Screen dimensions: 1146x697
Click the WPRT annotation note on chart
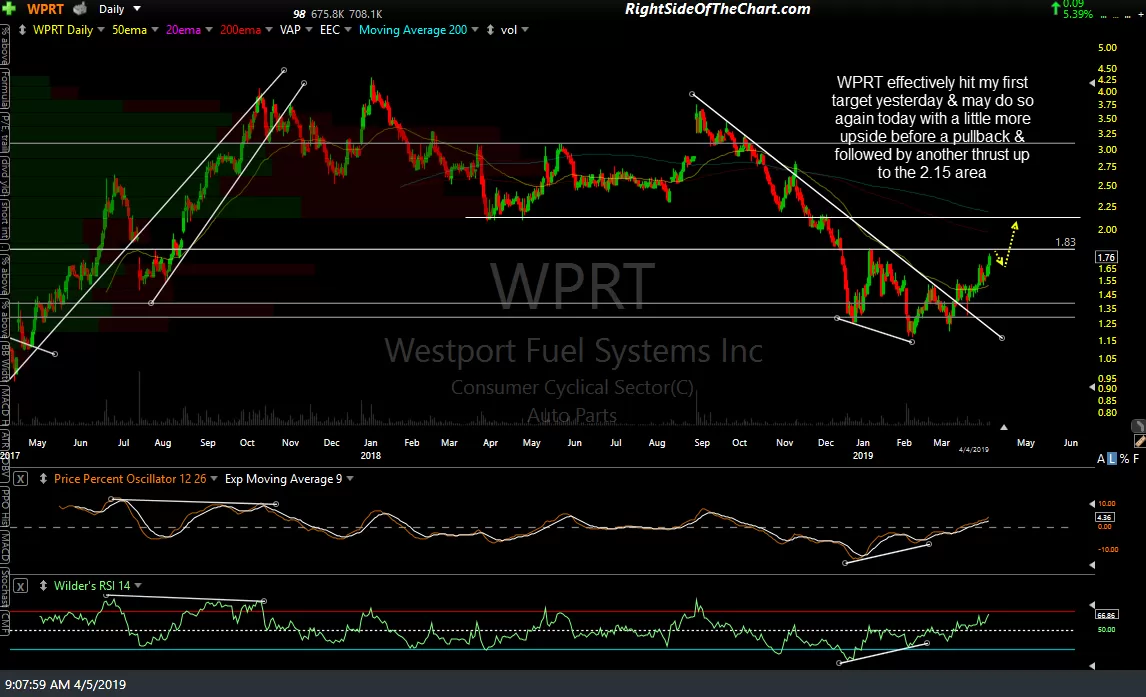932,127
